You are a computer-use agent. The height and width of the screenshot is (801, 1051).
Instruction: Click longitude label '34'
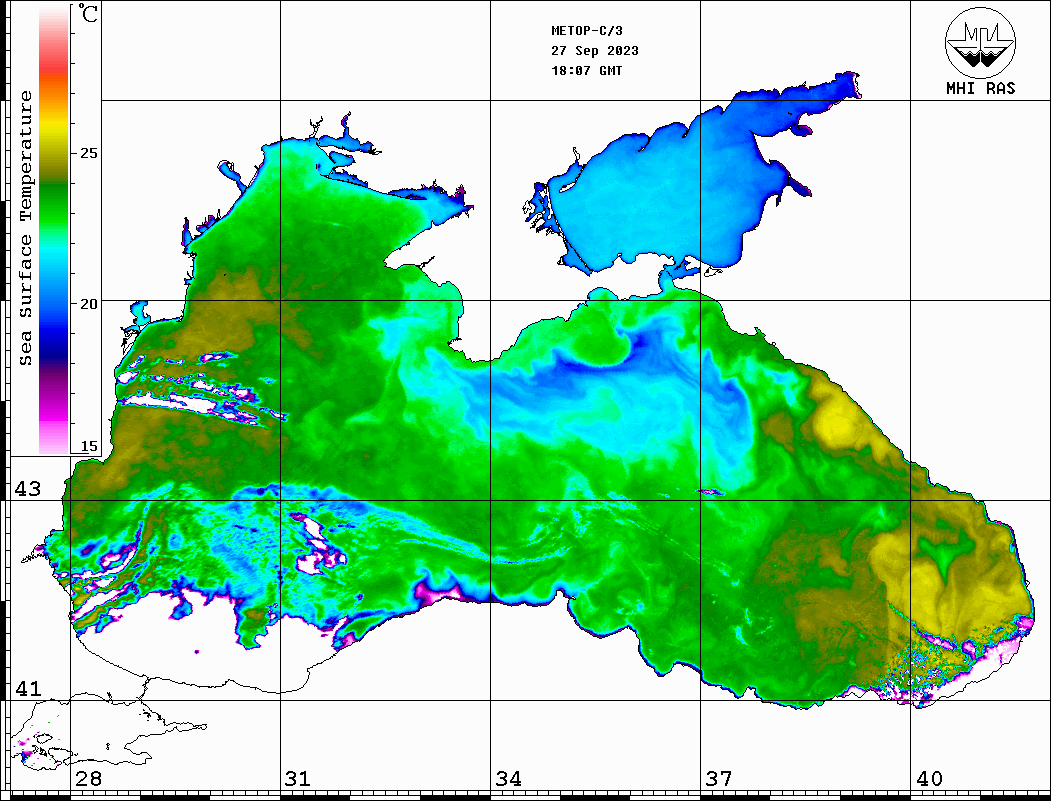tap(509, 779)
